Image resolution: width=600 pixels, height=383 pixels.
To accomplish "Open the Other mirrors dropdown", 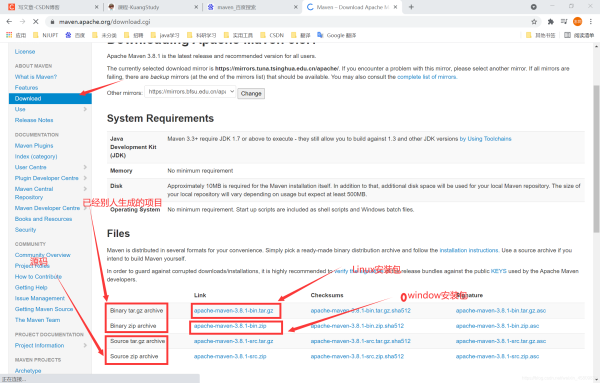I will point(190,92).
